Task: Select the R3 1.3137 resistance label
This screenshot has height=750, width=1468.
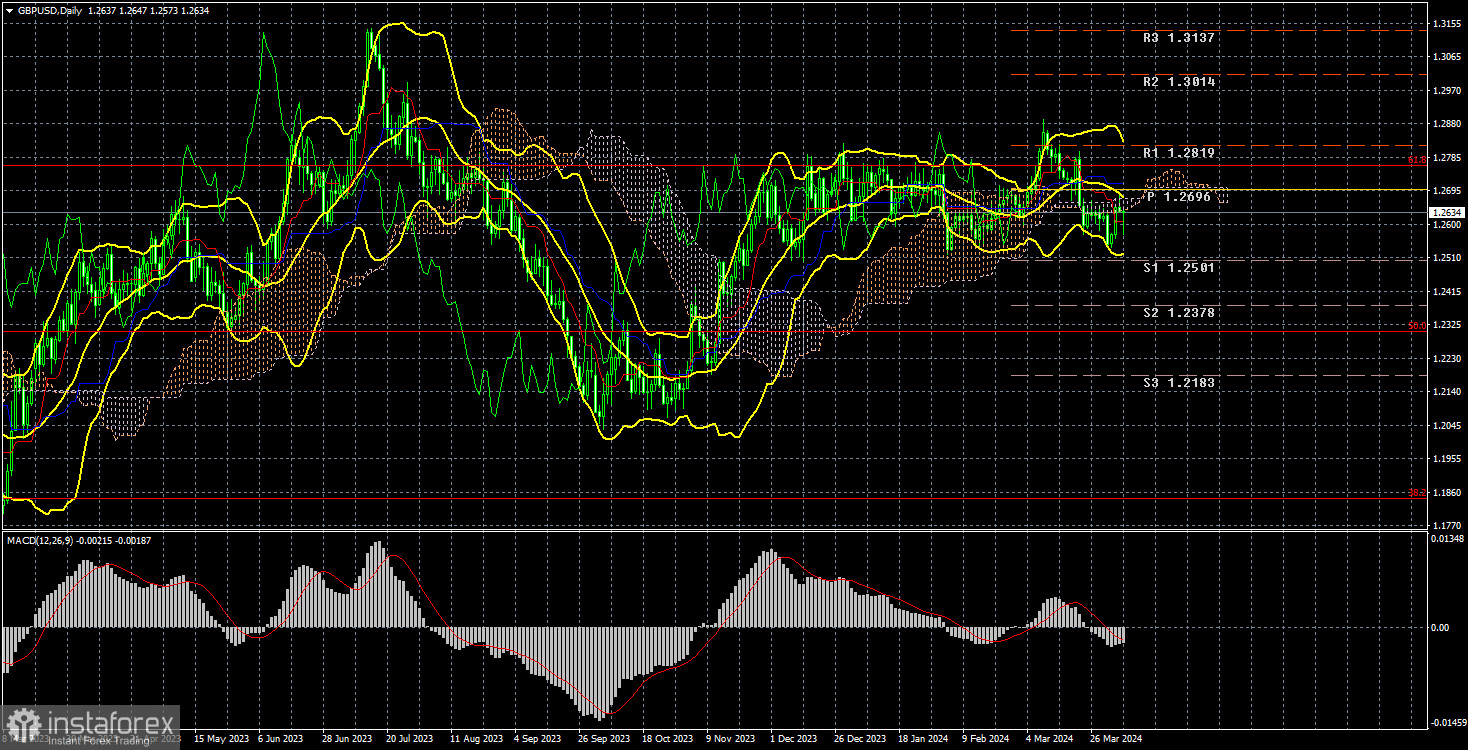Action: tap(1180, 38)
